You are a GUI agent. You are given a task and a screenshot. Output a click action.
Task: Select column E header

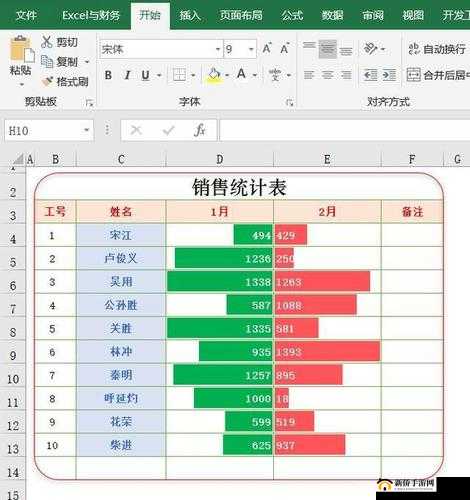(x=327, y=159)
